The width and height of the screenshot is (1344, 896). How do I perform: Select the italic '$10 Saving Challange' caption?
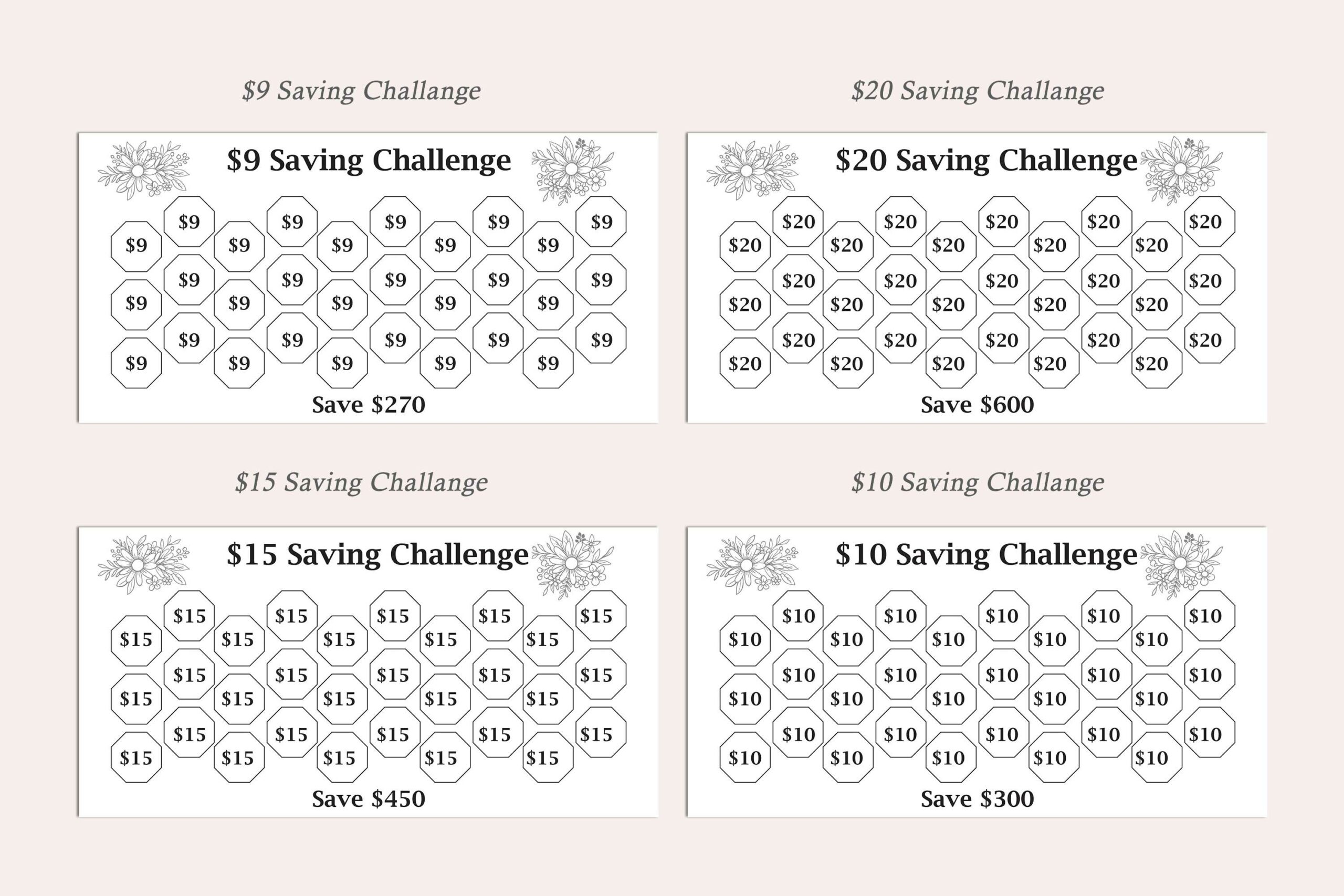click(977, 483)
